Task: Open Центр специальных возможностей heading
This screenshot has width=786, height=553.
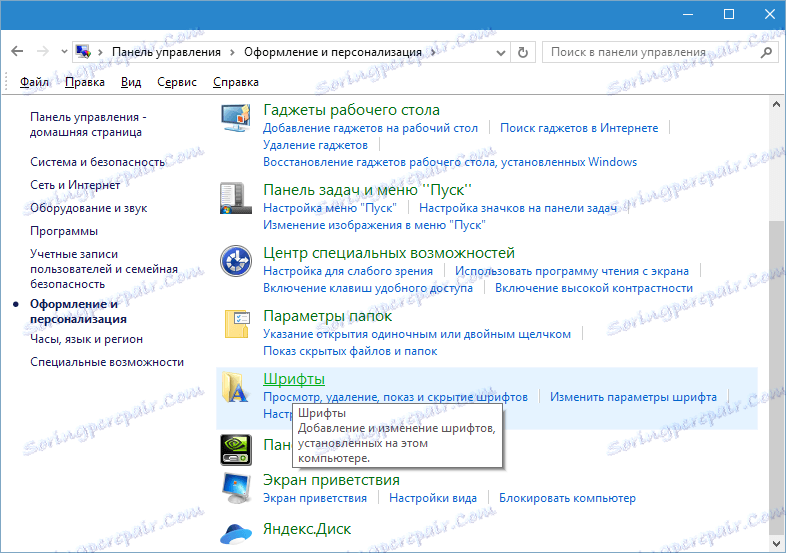Action: (389, 253)
